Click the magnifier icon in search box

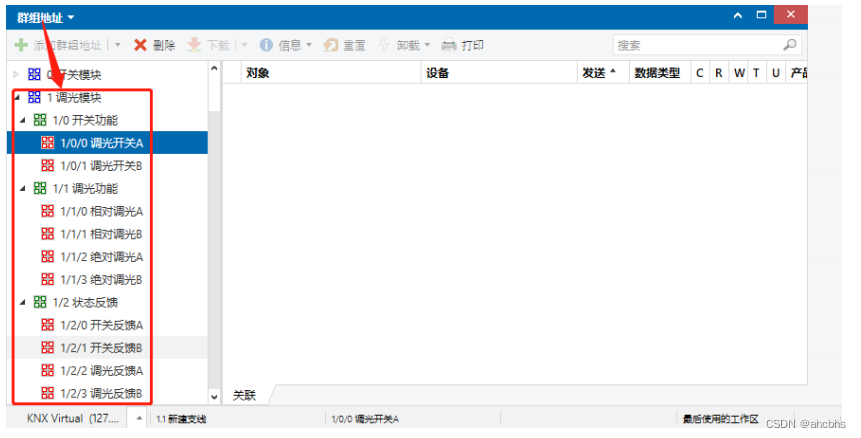[790, 45]
